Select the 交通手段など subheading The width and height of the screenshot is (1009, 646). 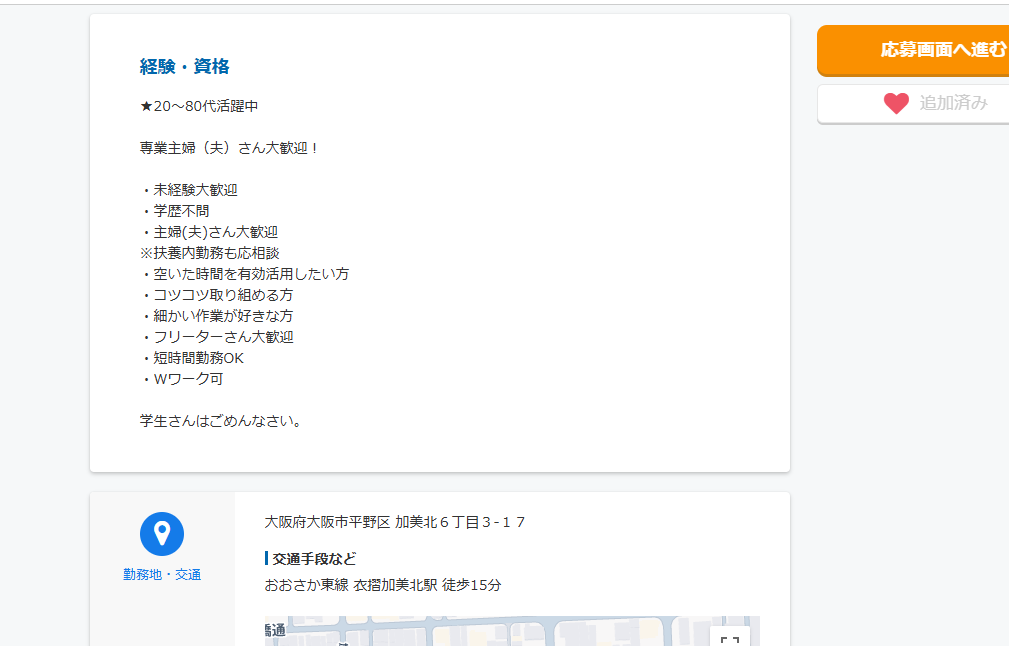pyautogui.click(x=314, y=558)
